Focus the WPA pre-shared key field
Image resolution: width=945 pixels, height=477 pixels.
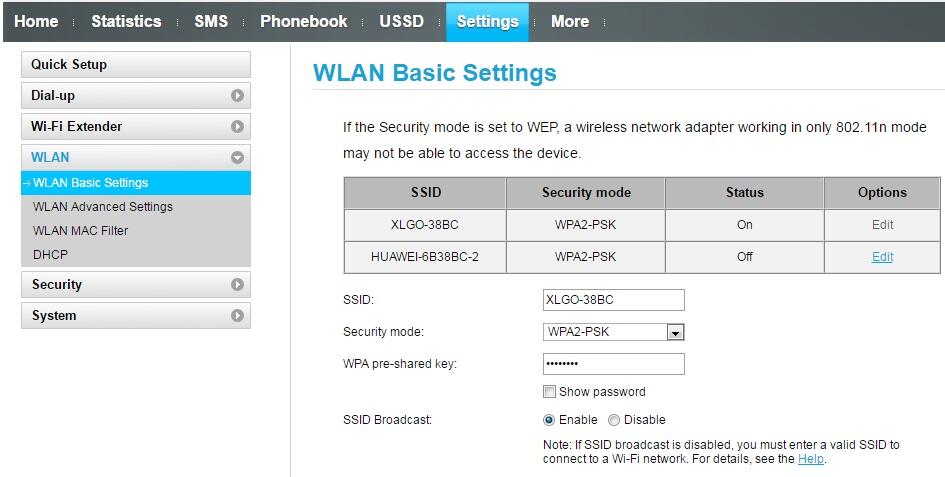[x=613, y=364]
